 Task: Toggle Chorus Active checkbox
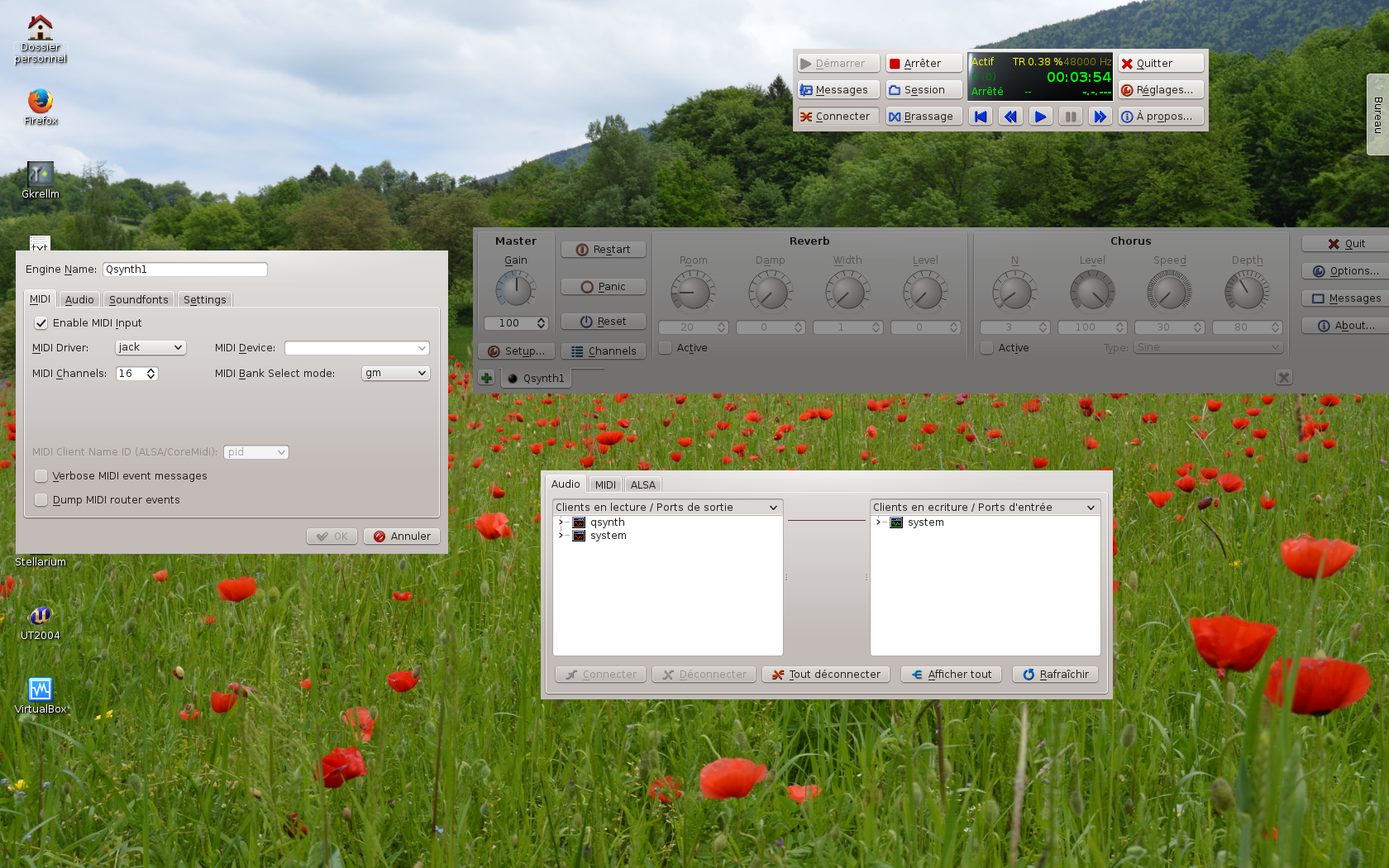pyautogui.click(x=986, y=348)
